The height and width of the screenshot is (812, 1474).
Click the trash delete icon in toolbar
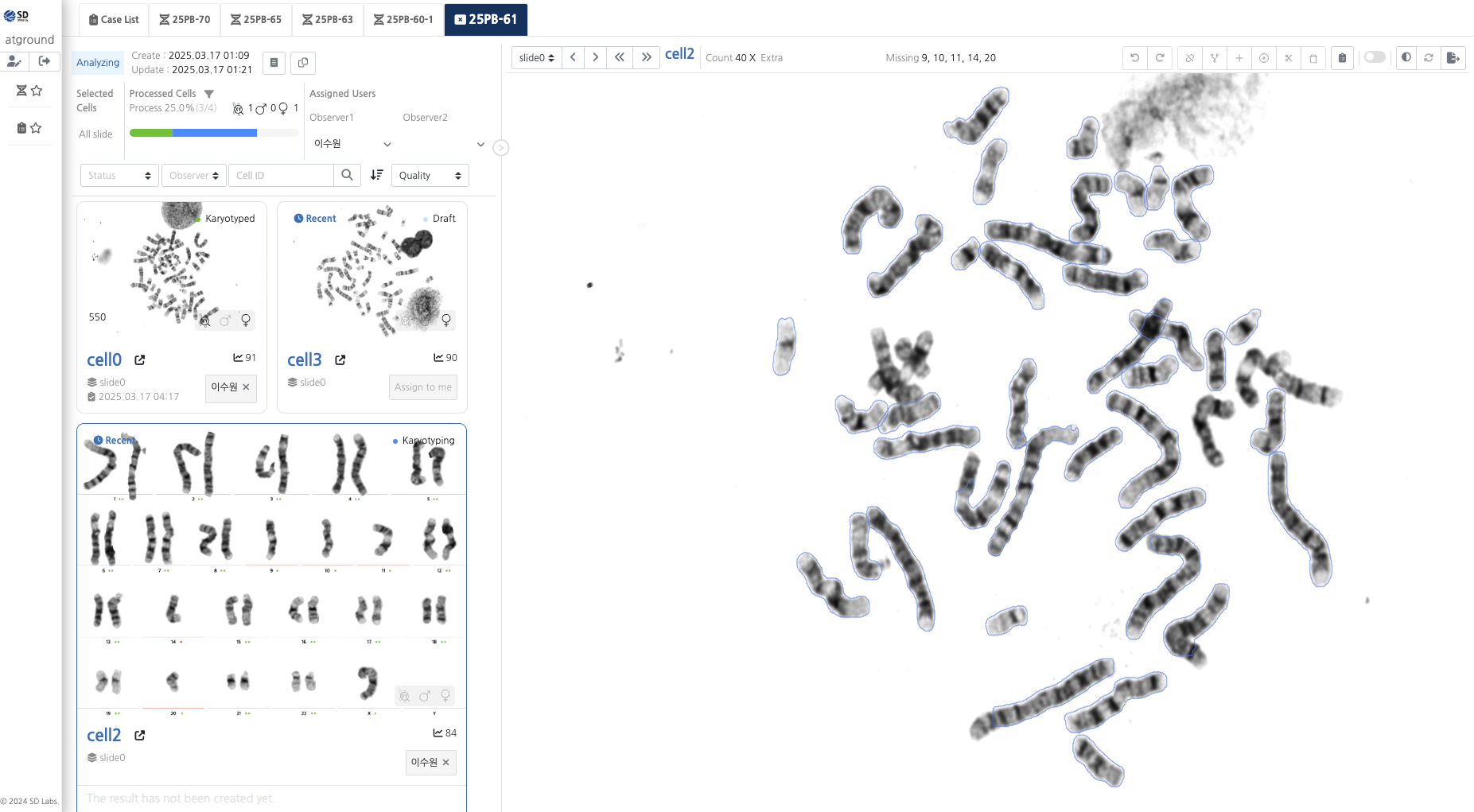(x=1313, y=58)
